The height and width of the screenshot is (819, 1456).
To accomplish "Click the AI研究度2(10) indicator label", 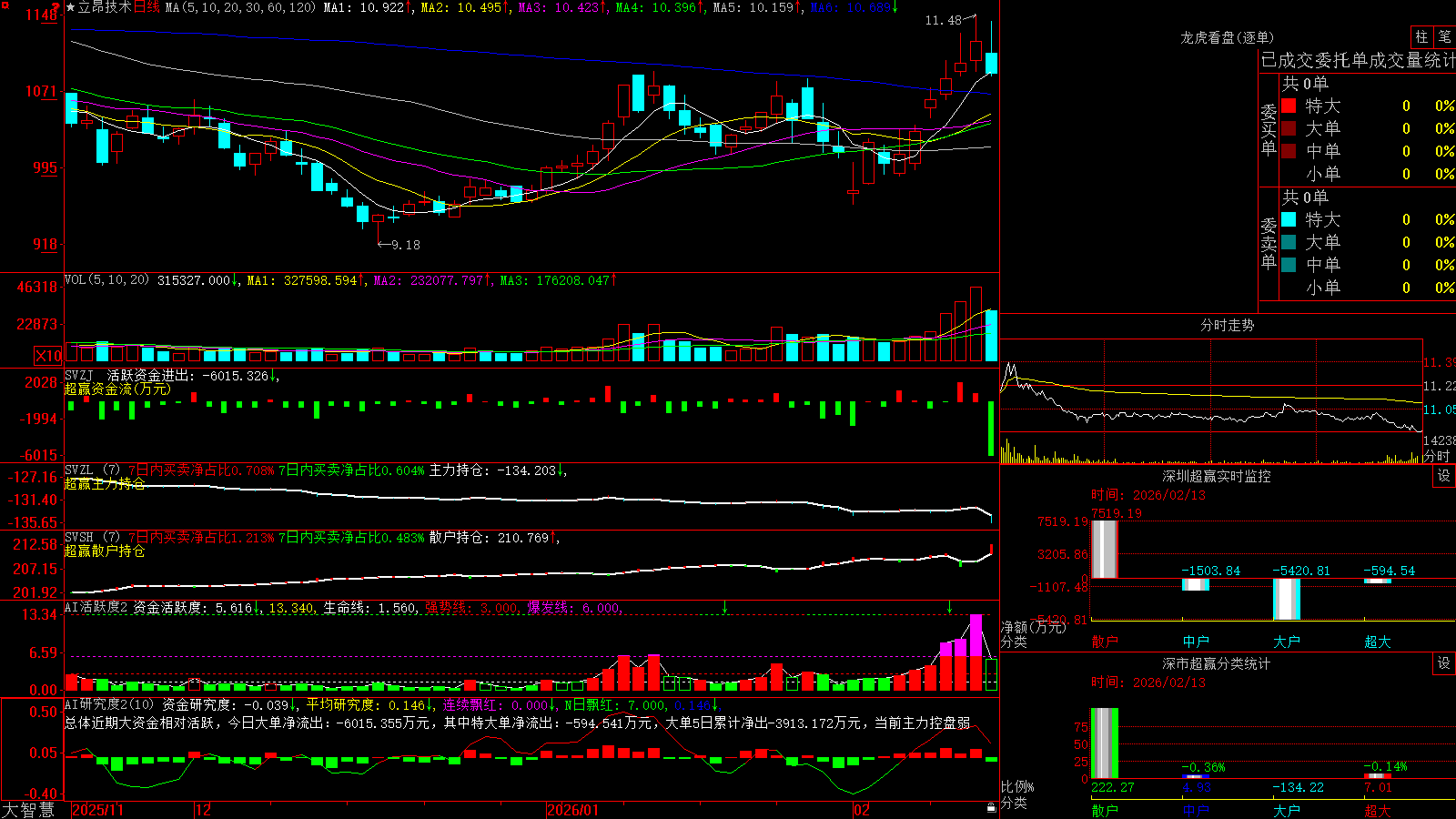I will click(109, 704).
